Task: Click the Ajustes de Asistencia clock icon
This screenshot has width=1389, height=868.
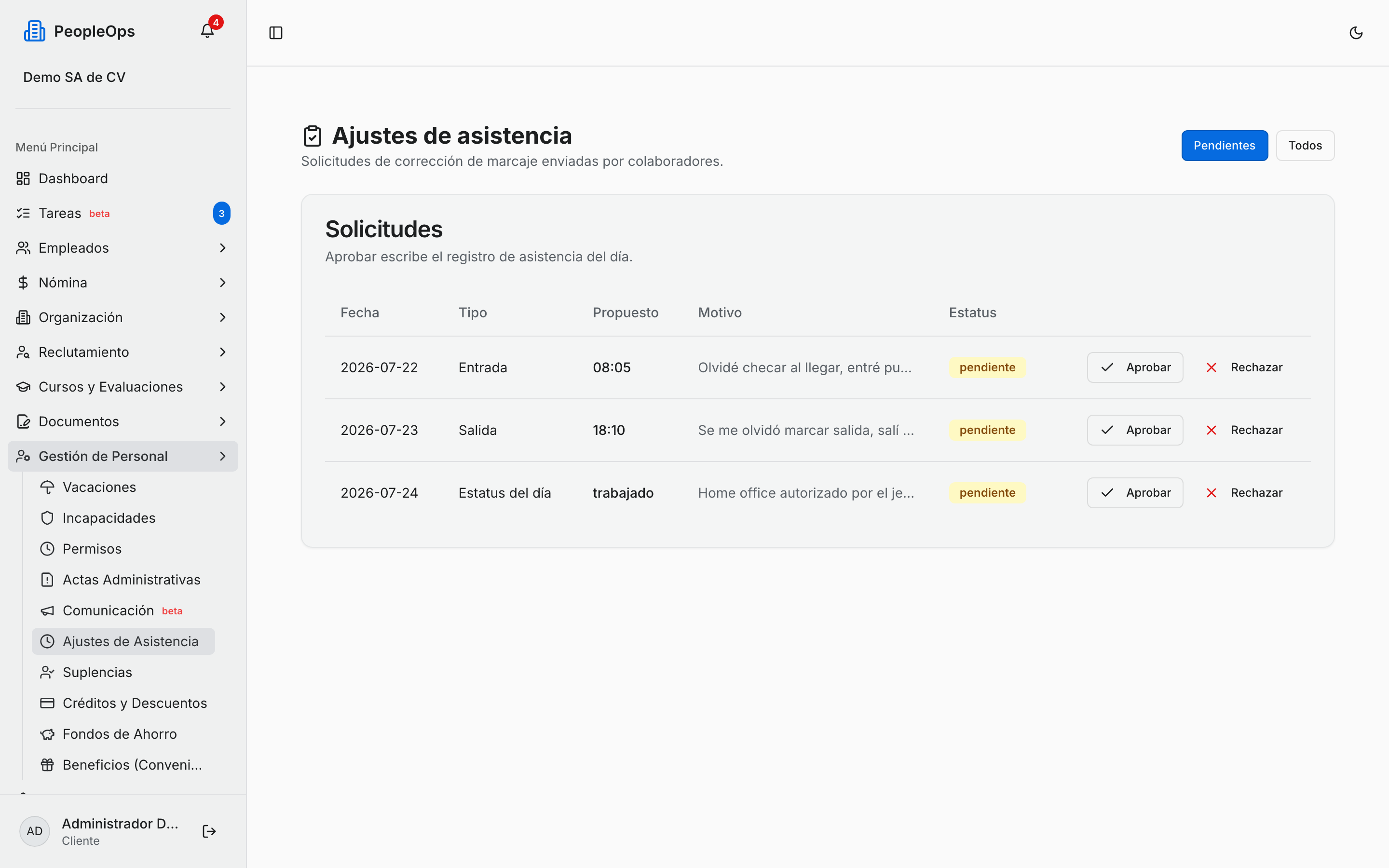Action: point(47,641)
